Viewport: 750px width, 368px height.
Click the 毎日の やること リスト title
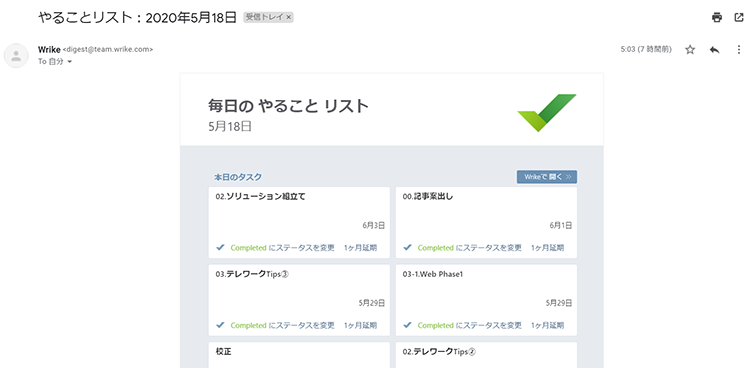(288, 105)
